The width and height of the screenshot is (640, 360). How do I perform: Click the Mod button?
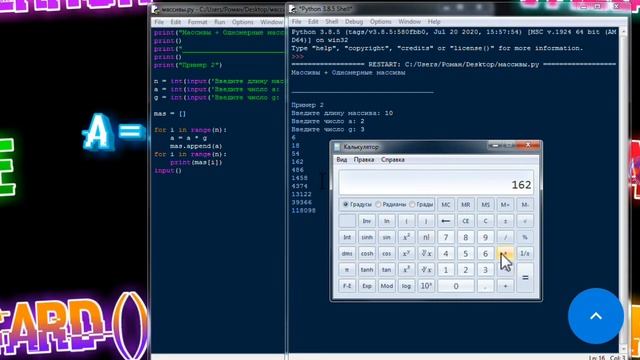[387, 286]
